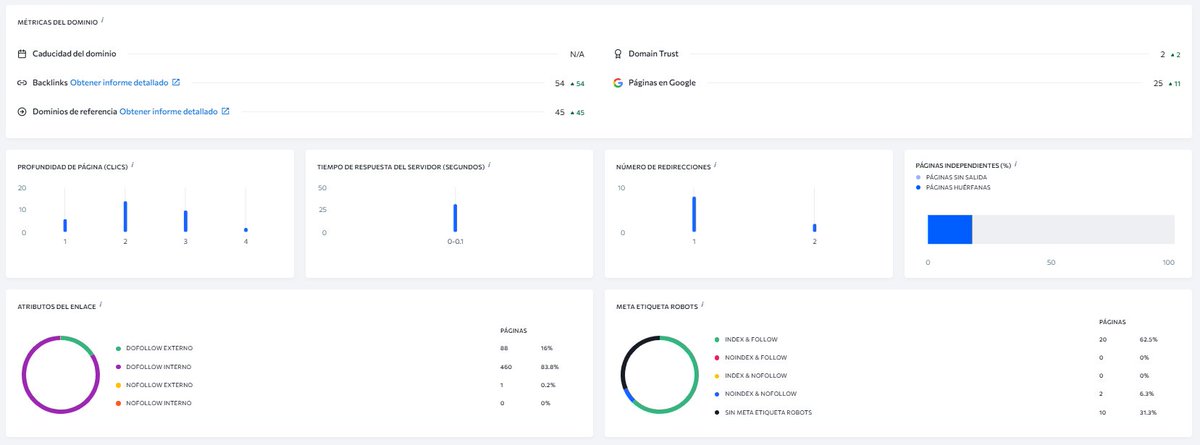Select the depth 4 point in page depth chart
Viewport: 1200px width, 445px height.
[x=245, y=230]
